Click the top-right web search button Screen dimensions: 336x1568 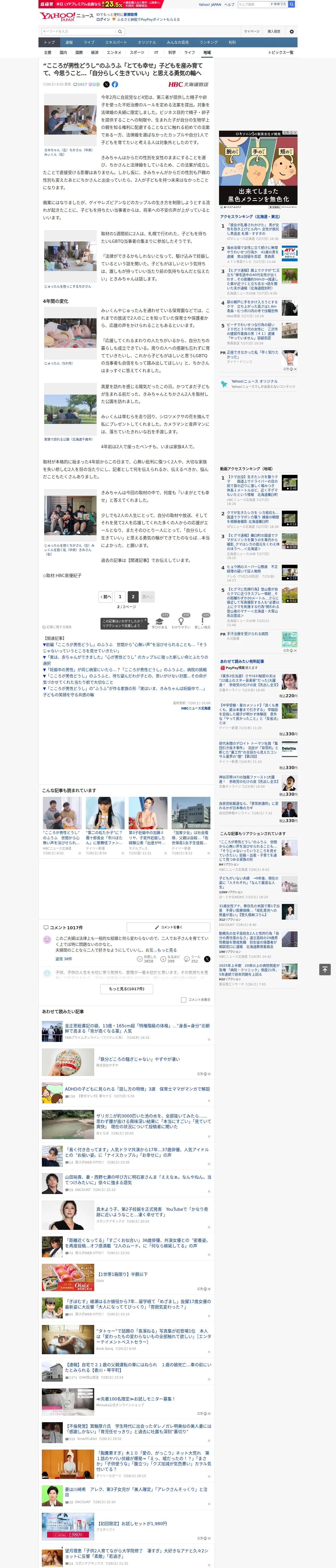(x=292, y=4)
